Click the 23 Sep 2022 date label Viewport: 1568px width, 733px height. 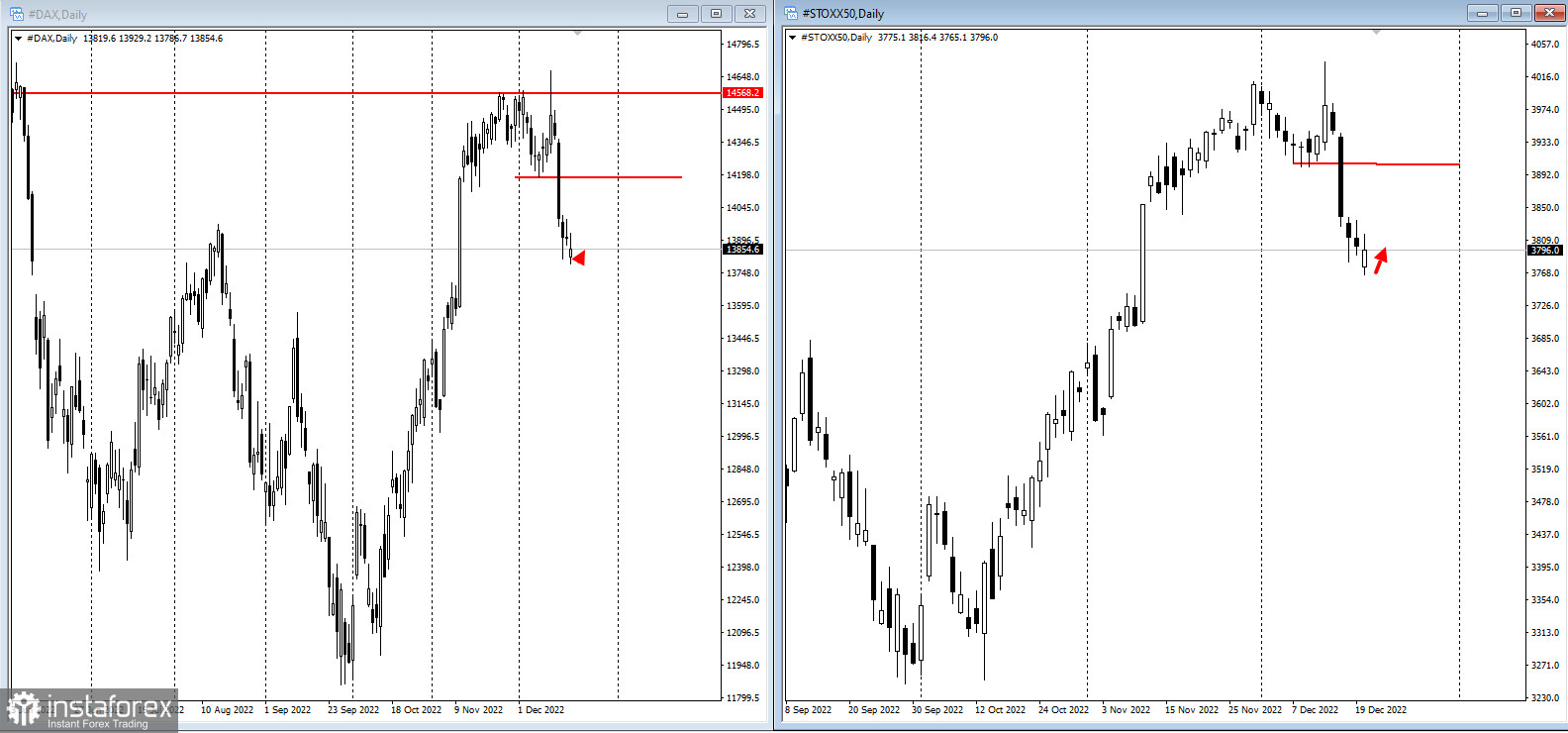click(x=353, y=710)
